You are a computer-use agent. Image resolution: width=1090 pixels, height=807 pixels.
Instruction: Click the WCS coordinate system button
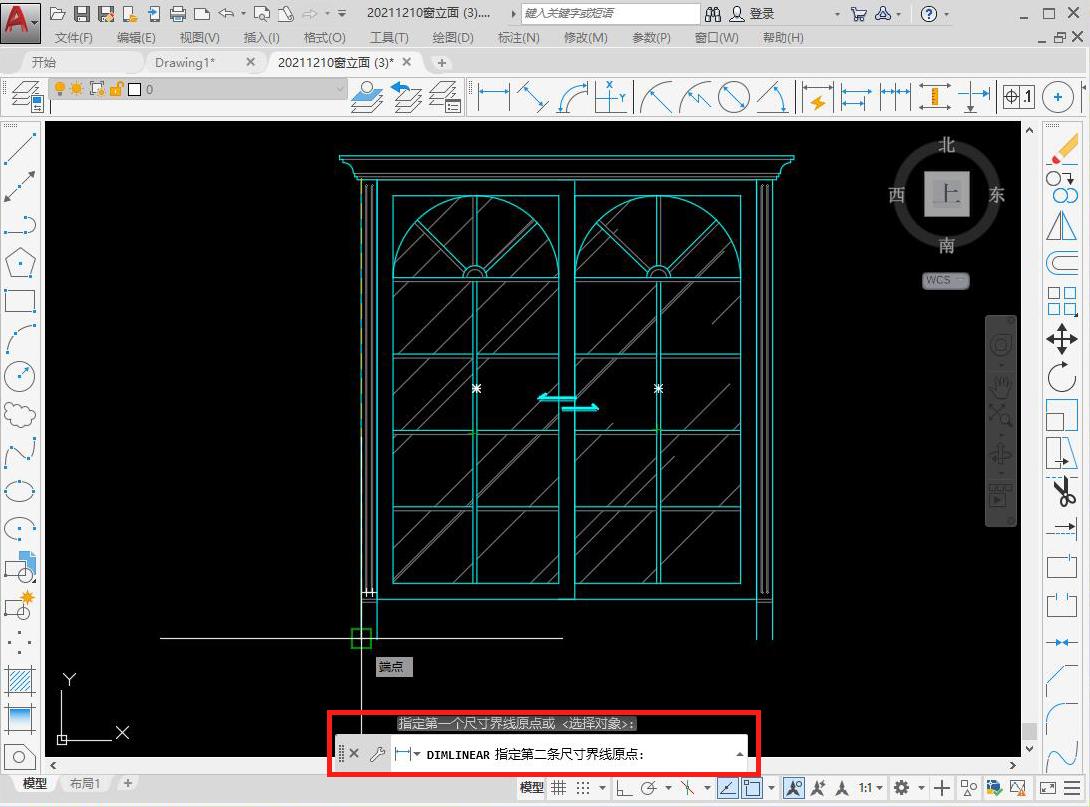[945, 280]
